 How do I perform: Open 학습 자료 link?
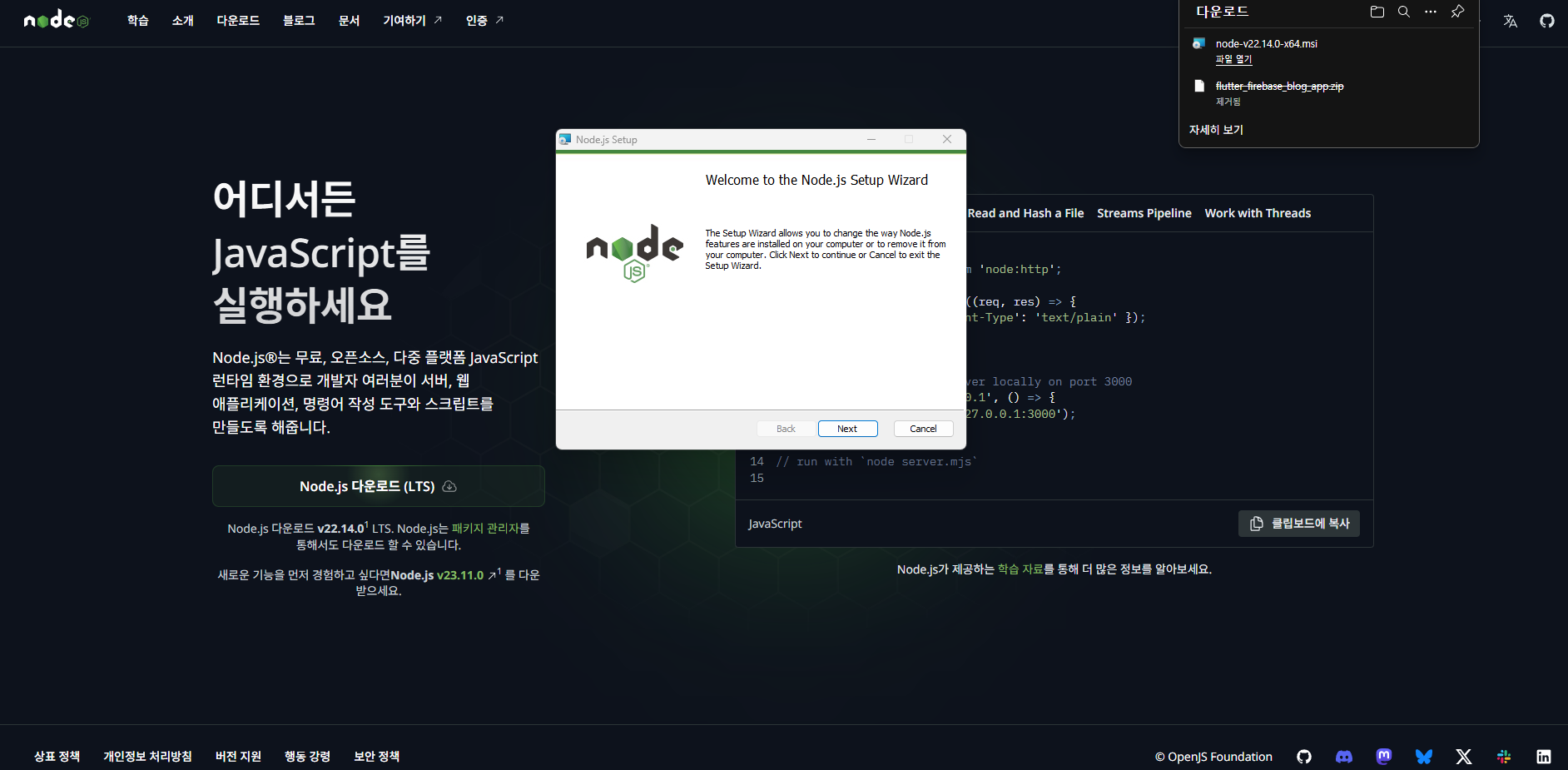1020,569
